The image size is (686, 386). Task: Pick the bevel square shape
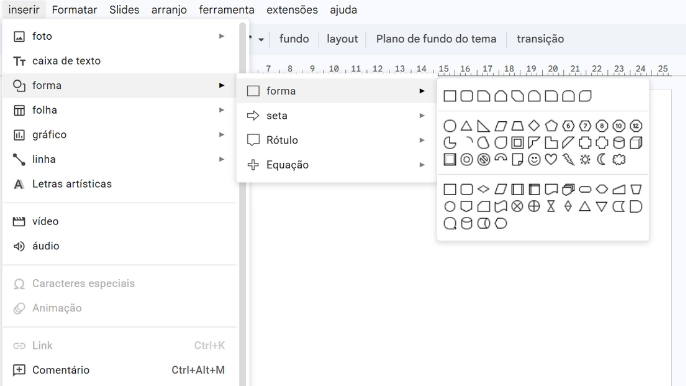point(450,160)
